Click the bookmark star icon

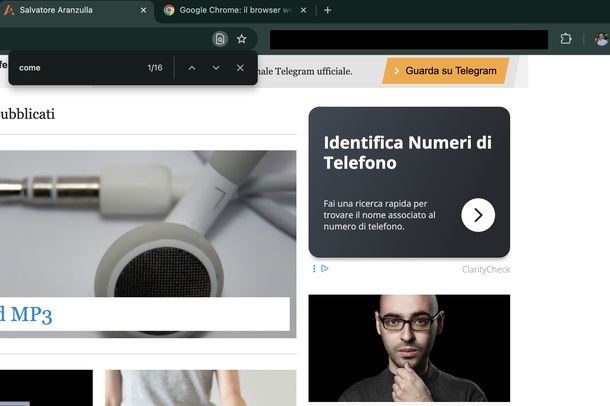pyautogui.click(x=242, y=39)
